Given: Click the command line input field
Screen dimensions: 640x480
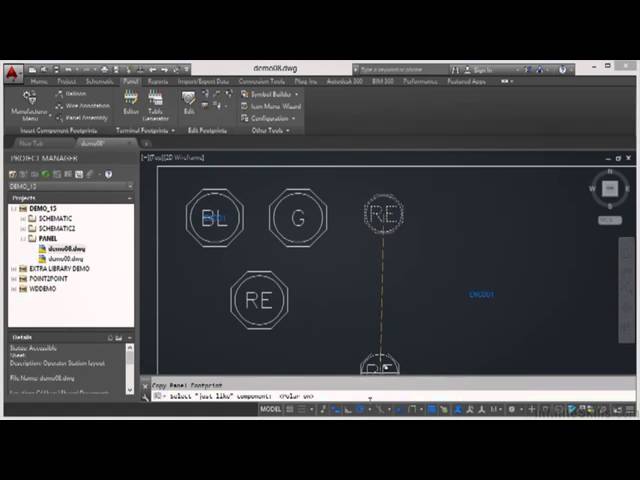Looking at the screenshot, I should pos(392,396).
